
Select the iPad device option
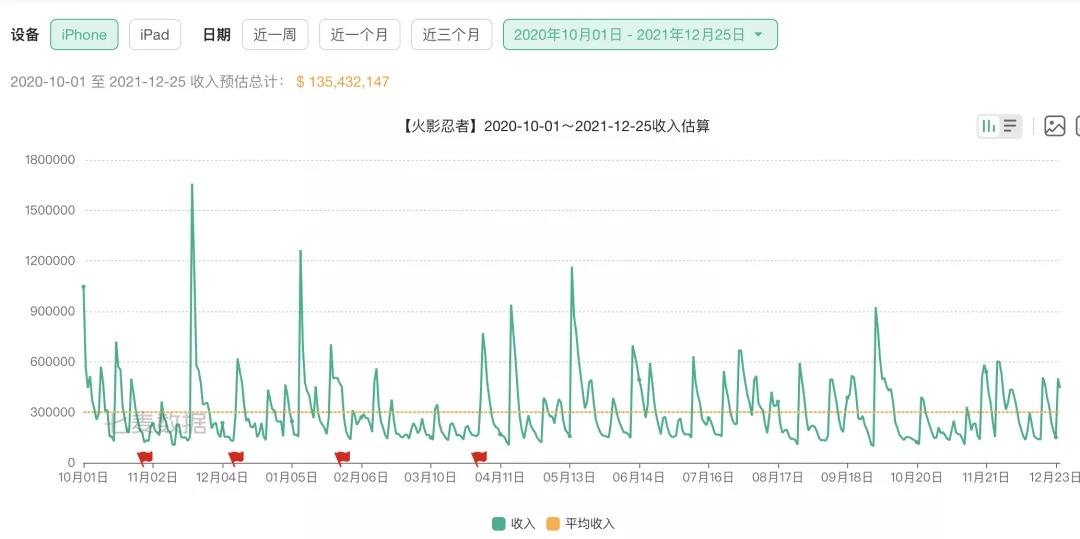[155, 34]
